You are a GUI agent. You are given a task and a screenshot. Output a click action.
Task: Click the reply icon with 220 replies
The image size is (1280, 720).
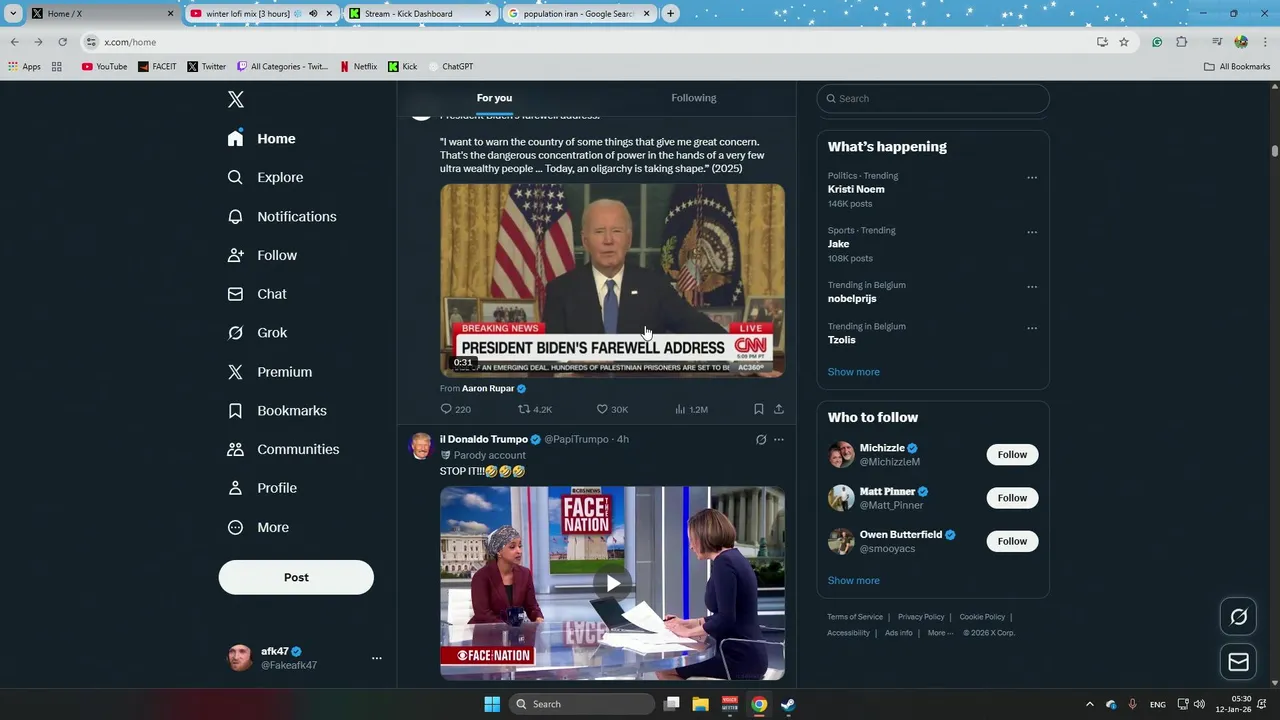[x=446, y=409]
